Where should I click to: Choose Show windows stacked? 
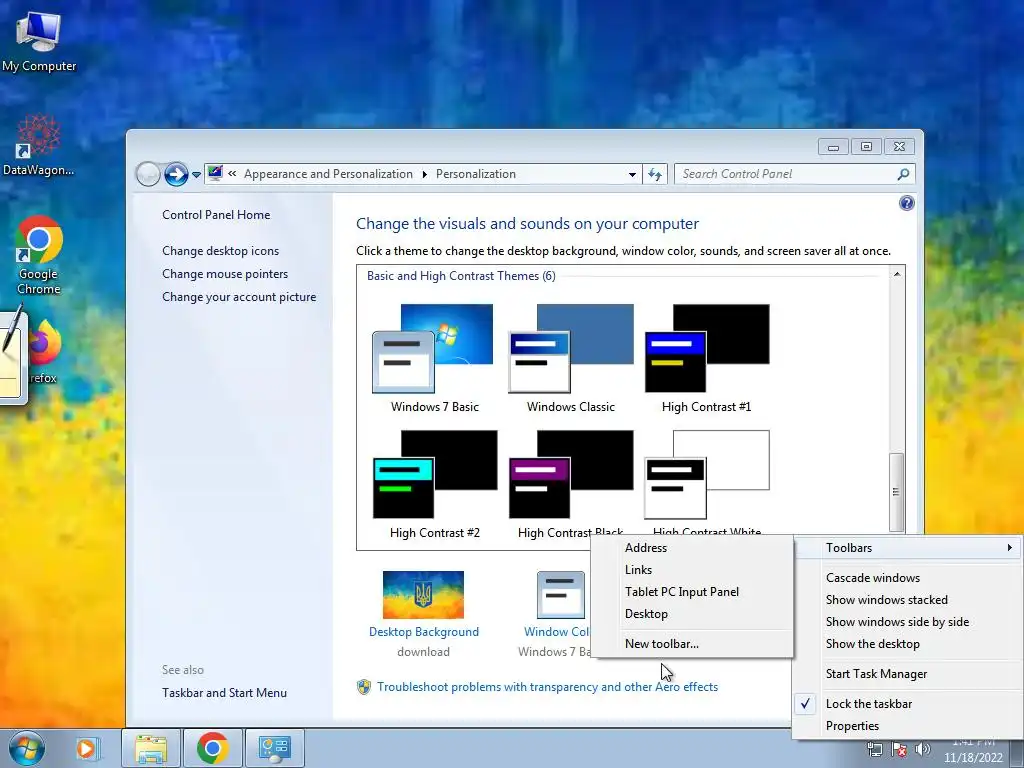click(908, 600)
